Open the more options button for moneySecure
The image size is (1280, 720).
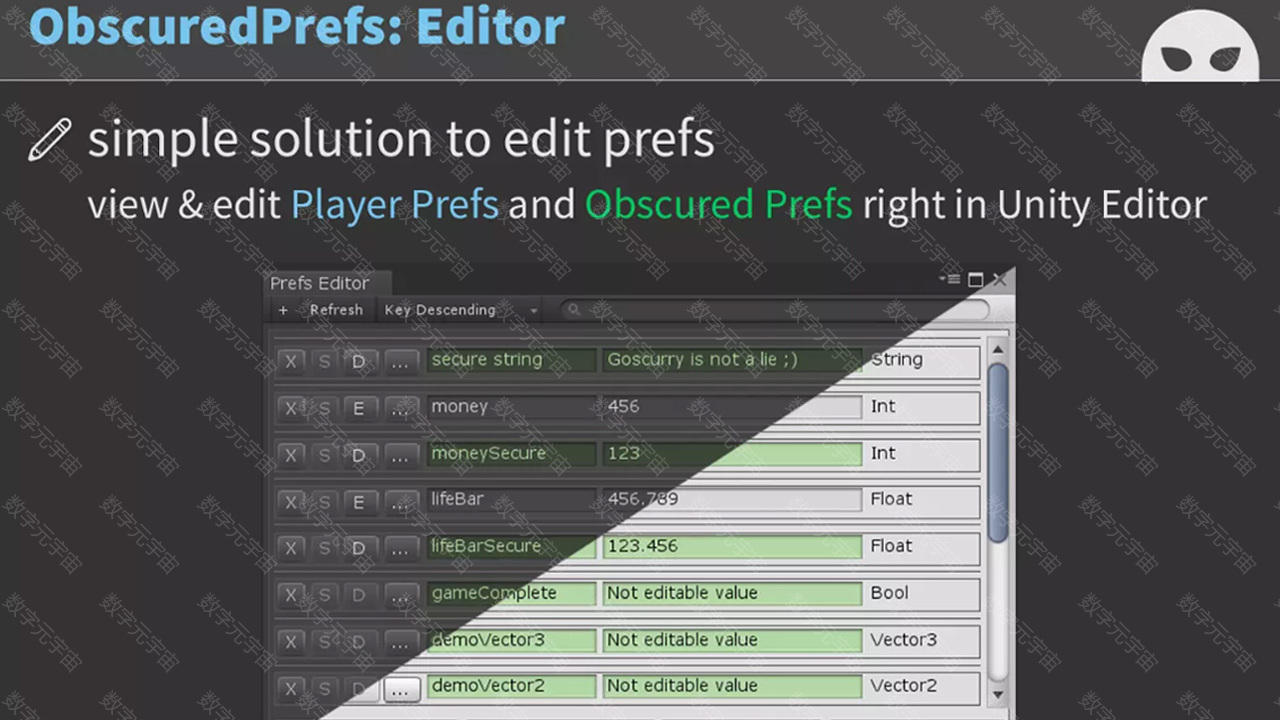coord(400,455)
